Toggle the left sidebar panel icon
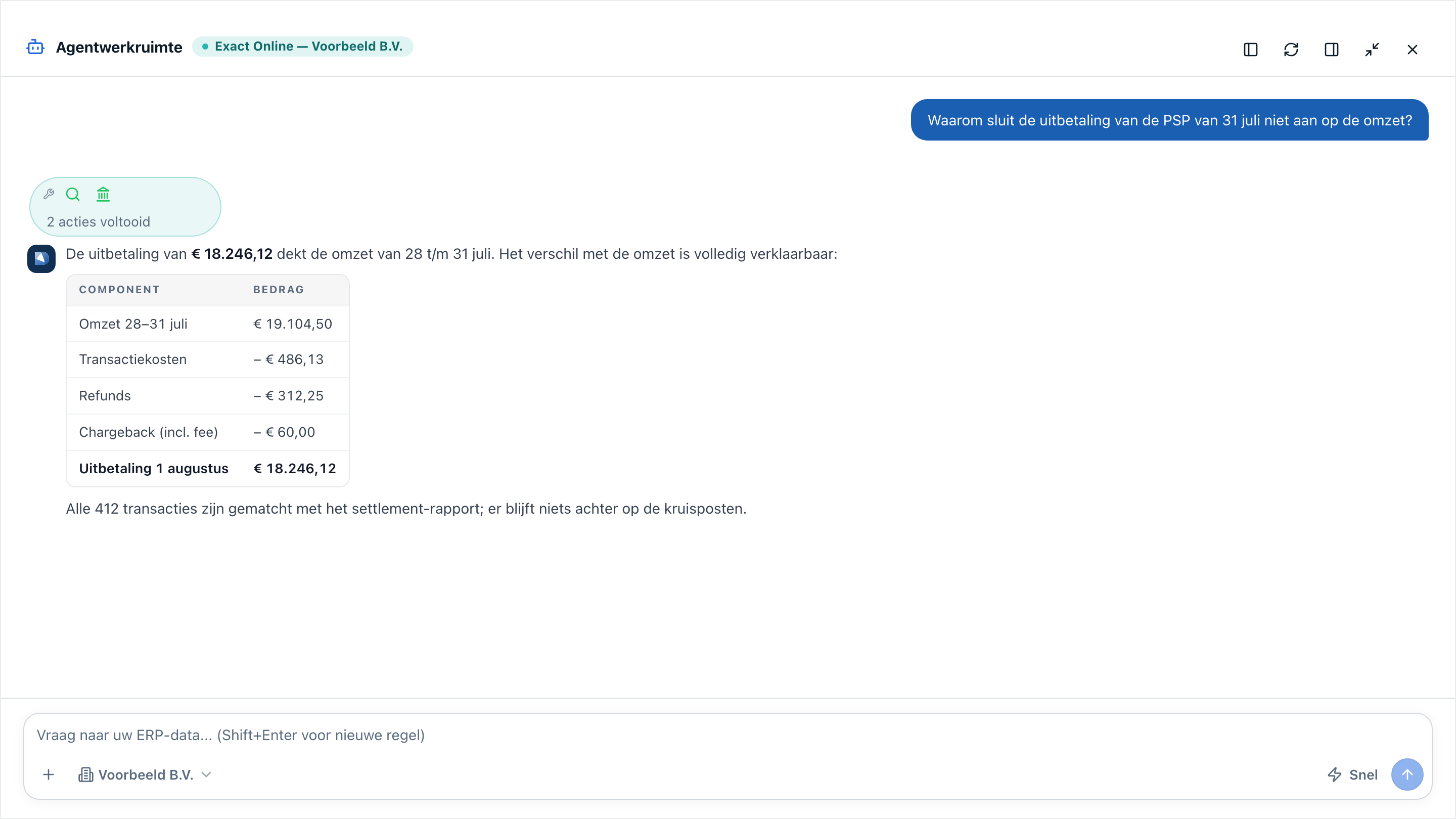The width and height of the screenshot is (1456, 819). coord(1250,50)
